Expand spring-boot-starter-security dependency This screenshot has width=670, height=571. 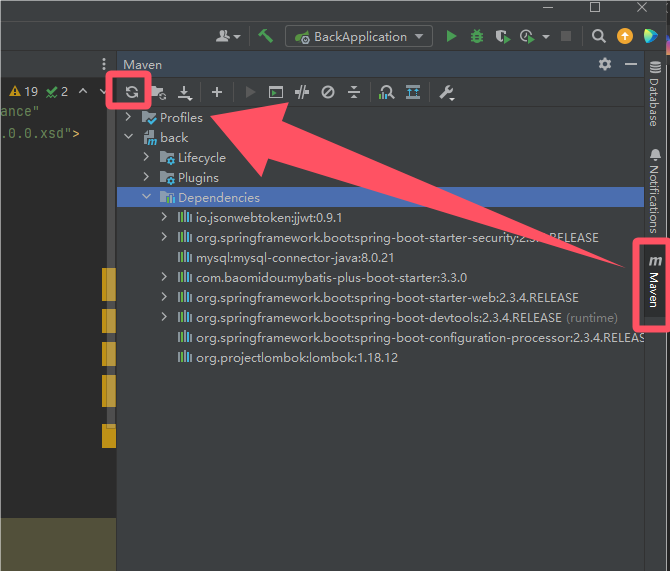coord(164,236)
